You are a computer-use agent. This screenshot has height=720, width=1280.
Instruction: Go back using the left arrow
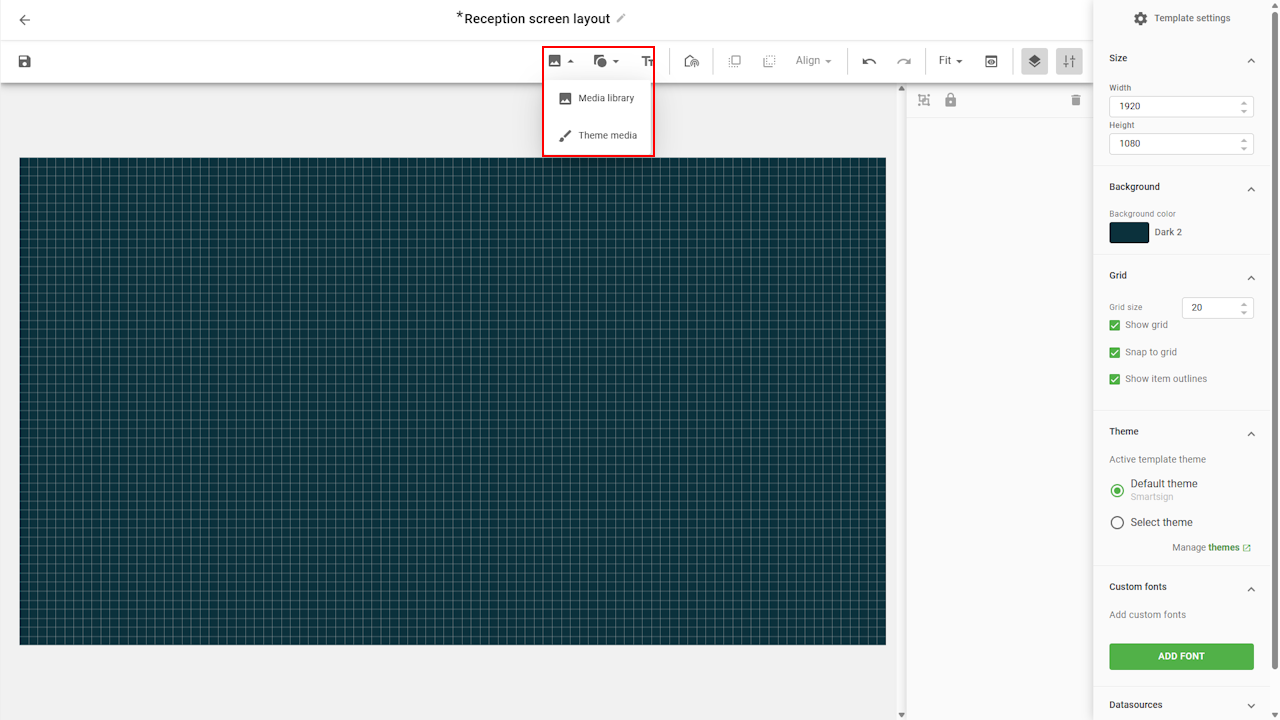tap(25, 20)
